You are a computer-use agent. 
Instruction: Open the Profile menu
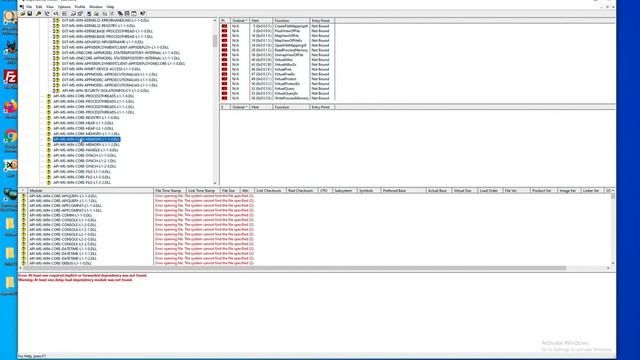click(x=80, y=7)
